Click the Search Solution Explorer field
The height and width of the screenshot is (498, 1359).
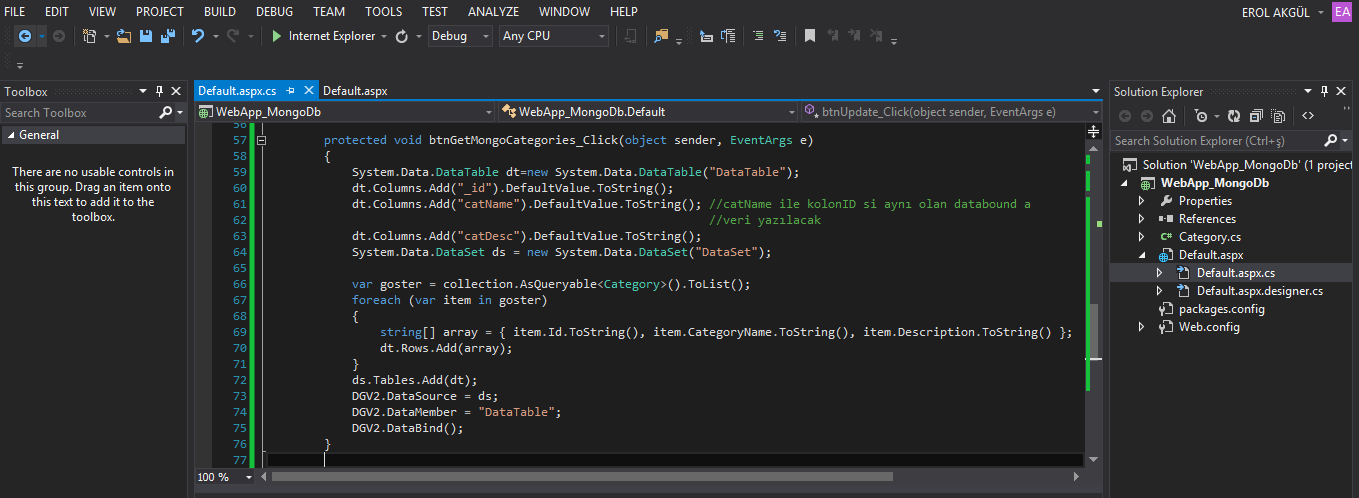tap(1215, 141)
